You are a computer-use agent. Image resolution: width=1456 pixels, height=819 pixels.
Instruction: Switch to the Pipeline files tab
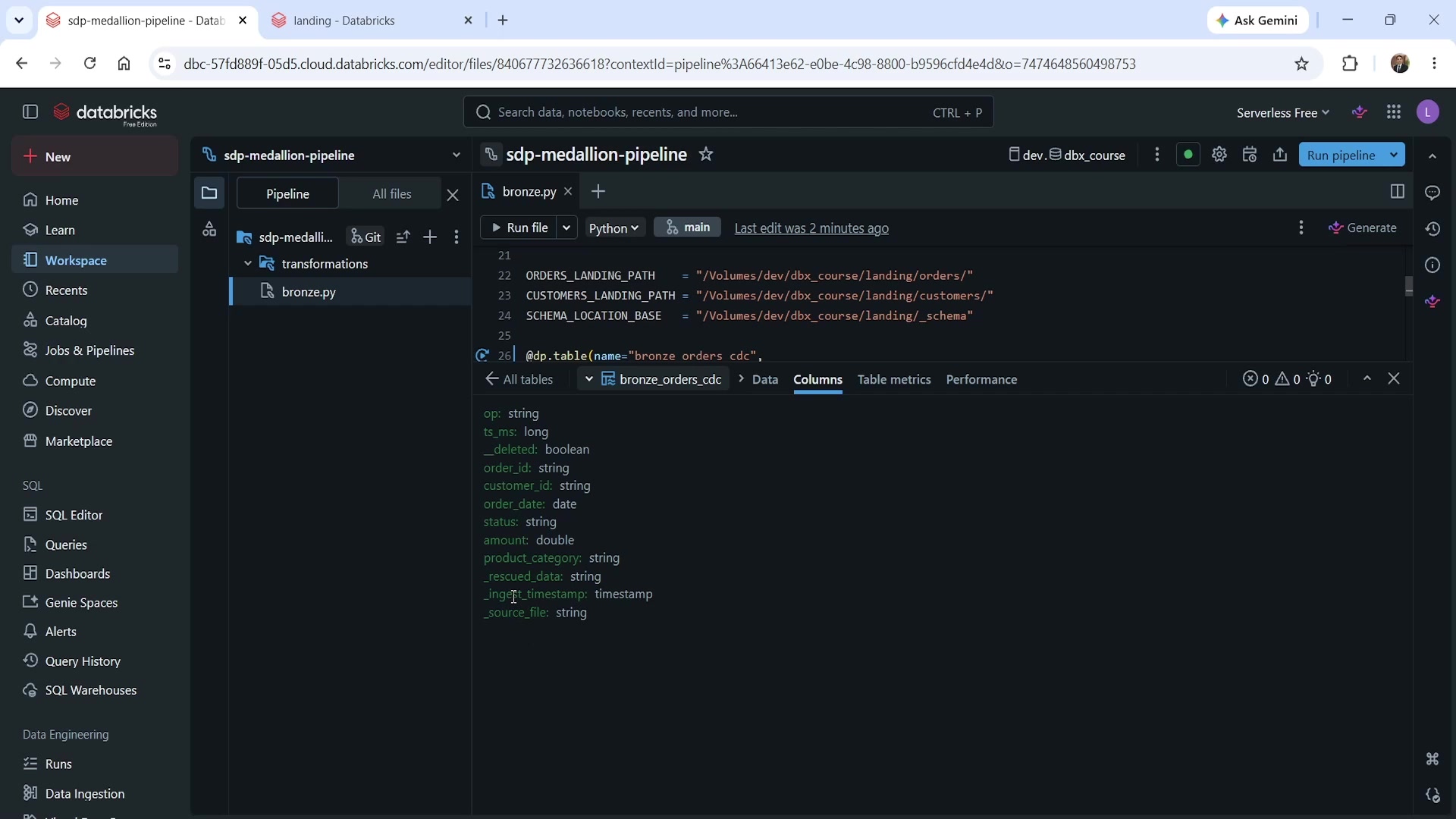click(x=287, y=194)
